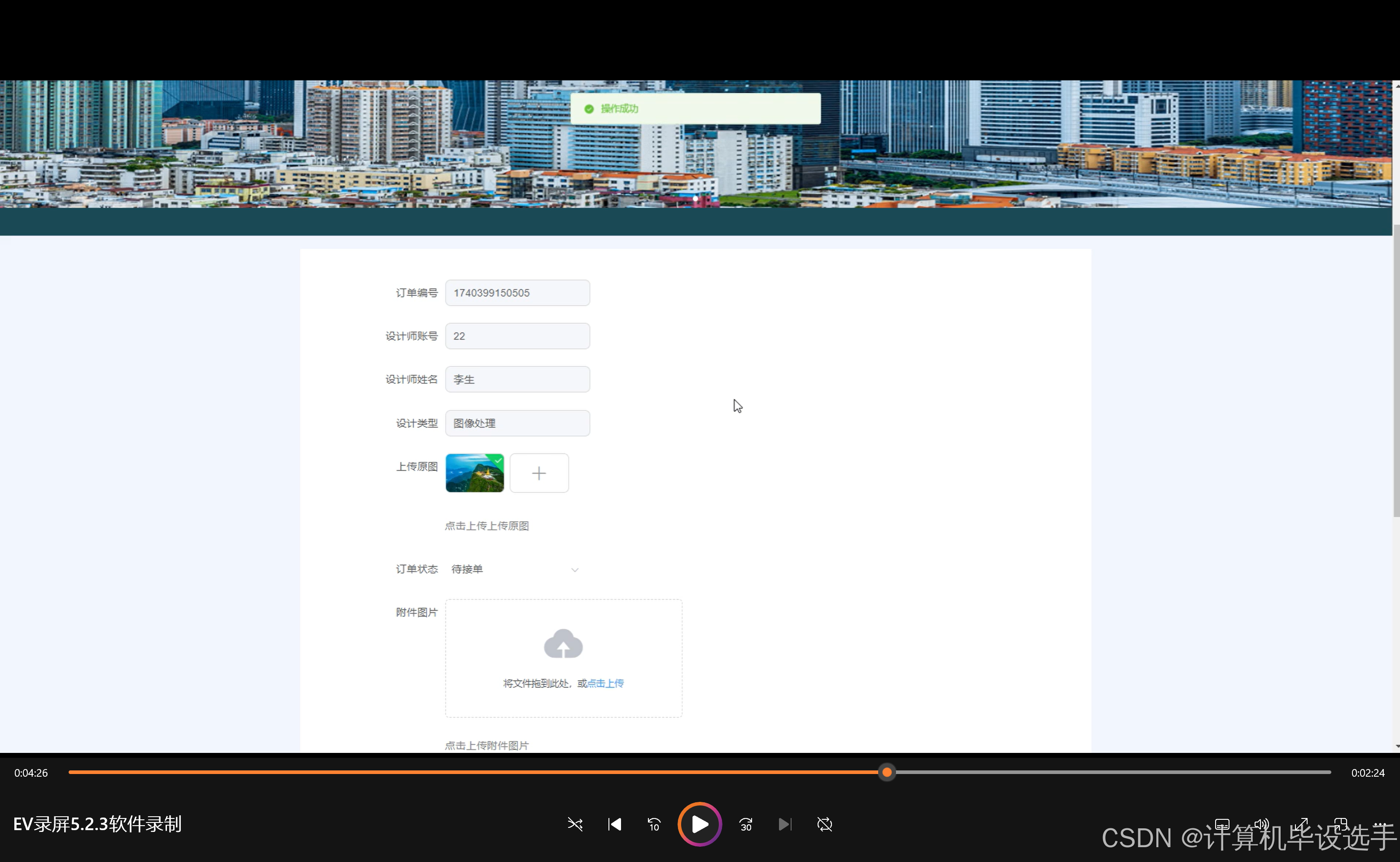Go to the previous track
The width and height of the screenshot is (1400, 862).
point(614,824)
